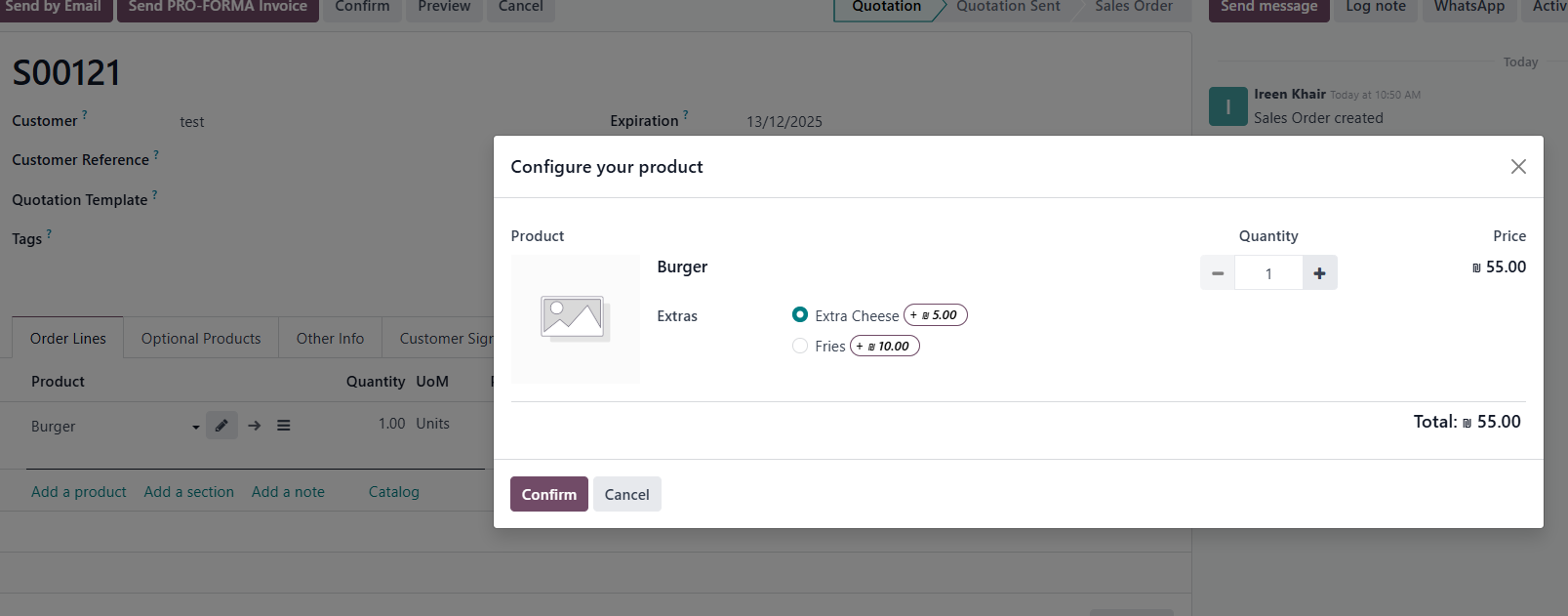Click the list icon in Burger line
The height and width of the screenshot is (616, 1568).
[284, 426]
